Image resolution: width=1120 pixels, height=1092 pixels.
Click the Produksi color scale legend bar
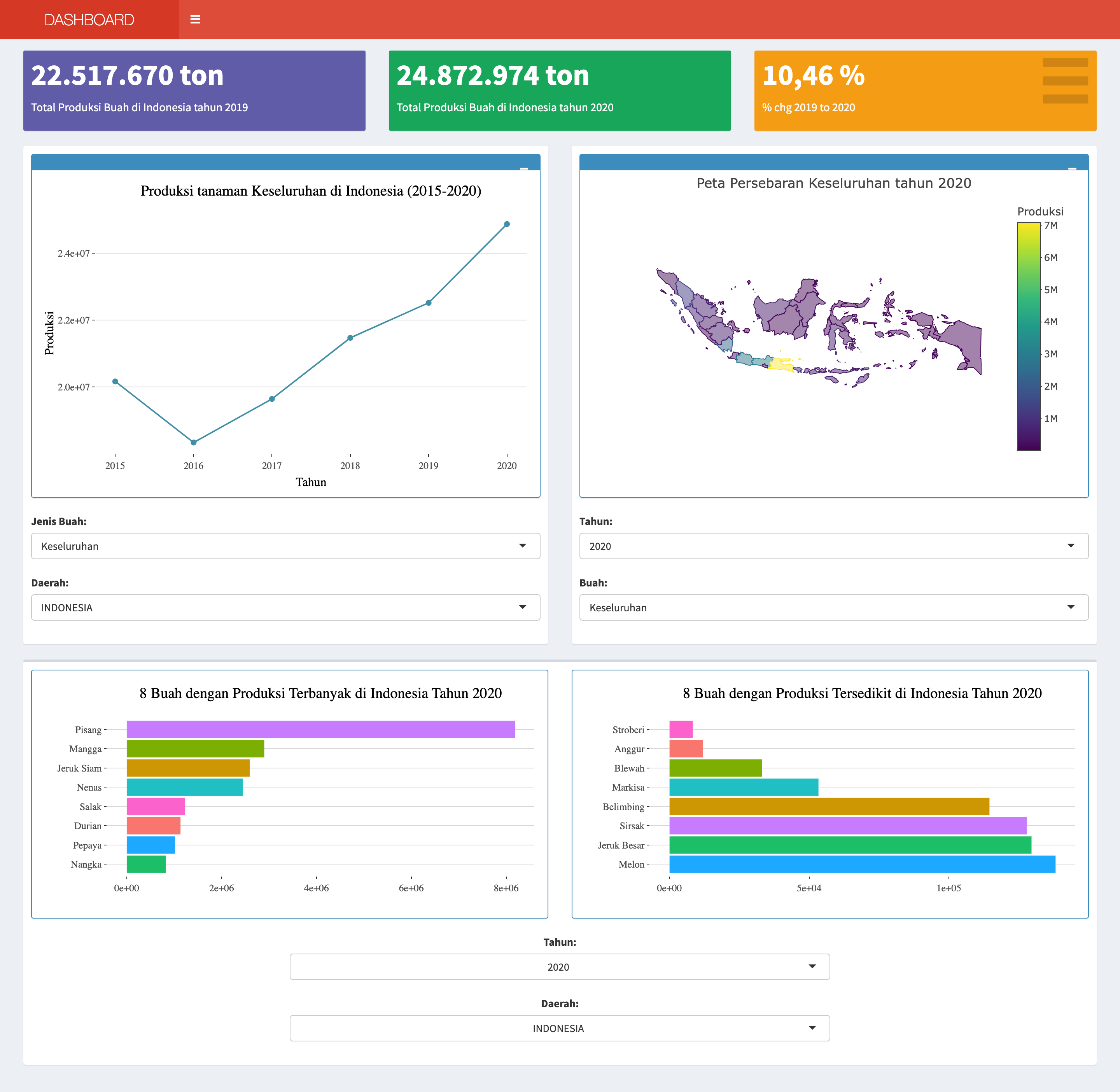tap(1029, 336)
